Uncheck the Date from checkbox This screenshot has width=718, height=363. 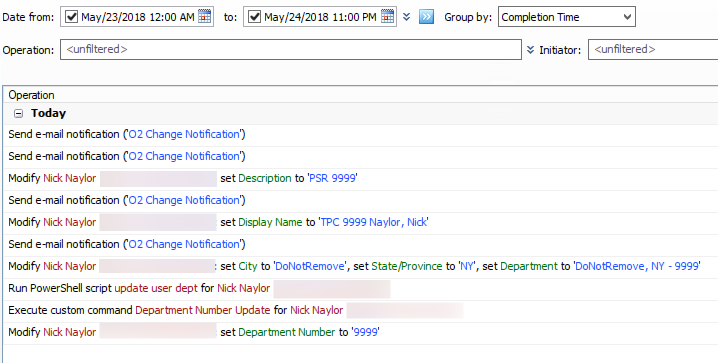[71, 17]
